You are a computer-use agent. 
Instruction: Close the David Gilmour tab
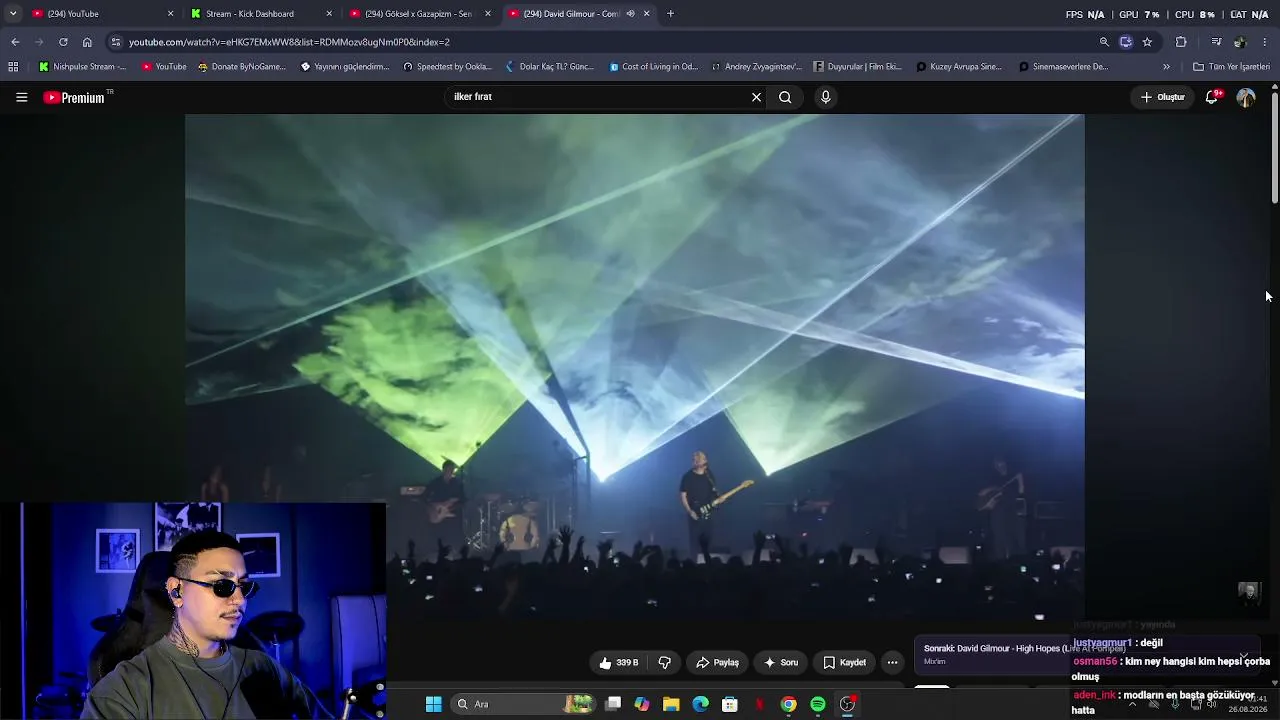coord(646,14)
